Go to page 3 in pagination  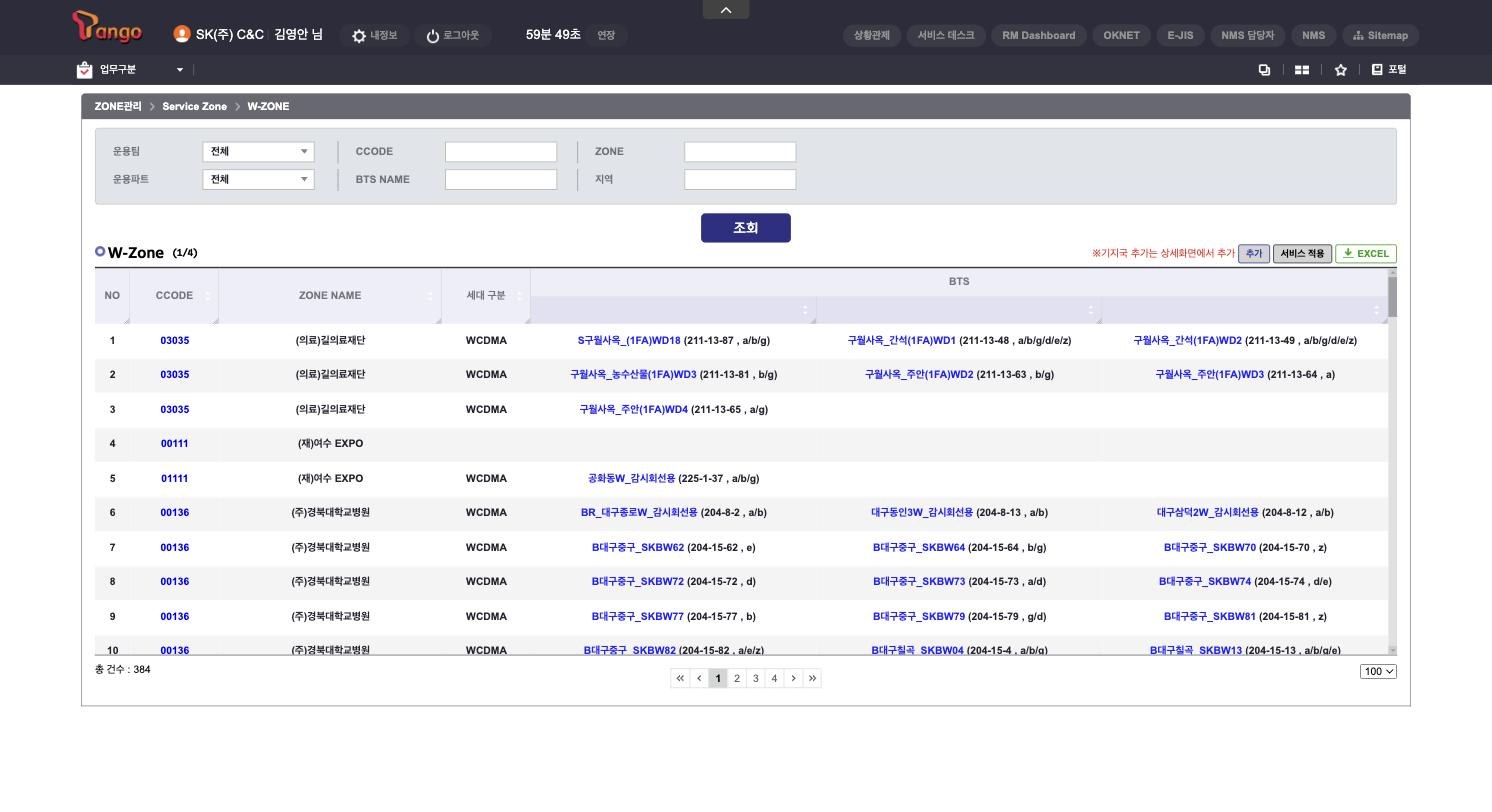click(755, 678)
